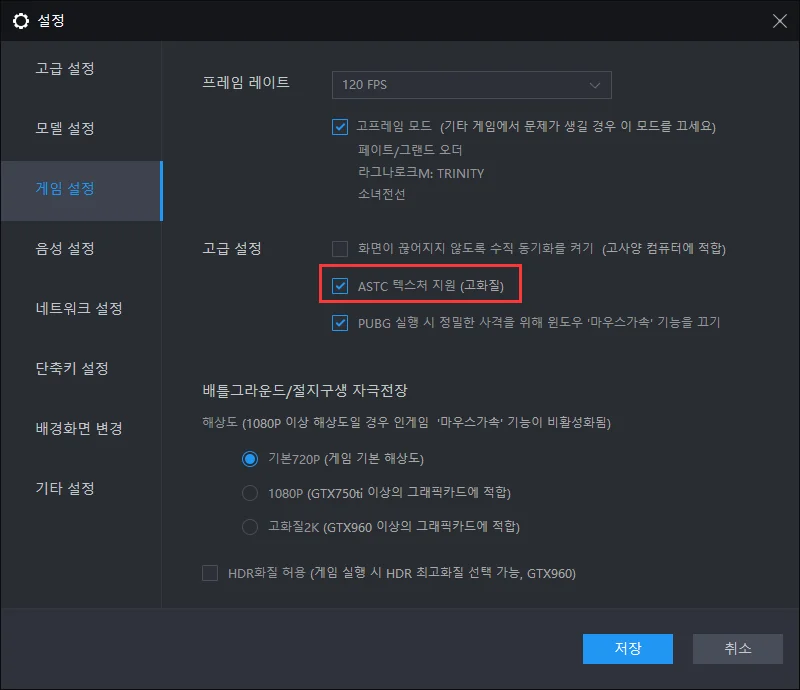Toggle PUBG 마우스가속 끄기 checkbox
The height and width of the screenshot is (690, 800).
pos(340,323)
